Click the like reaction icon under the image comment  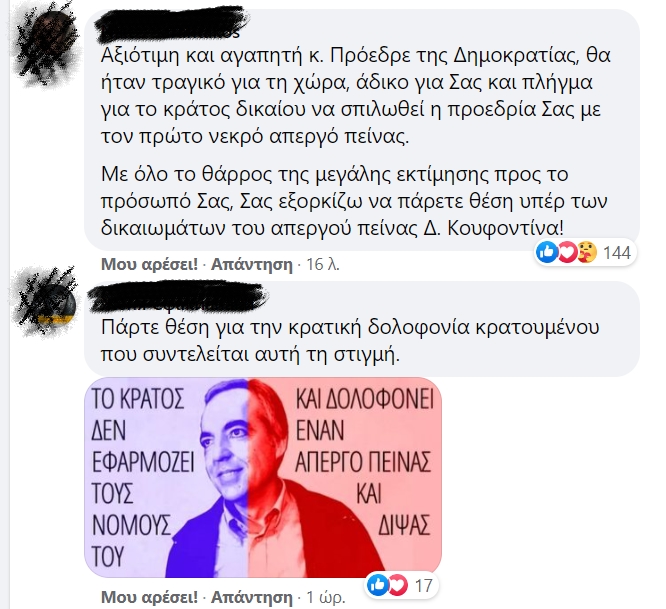(377, 586)
